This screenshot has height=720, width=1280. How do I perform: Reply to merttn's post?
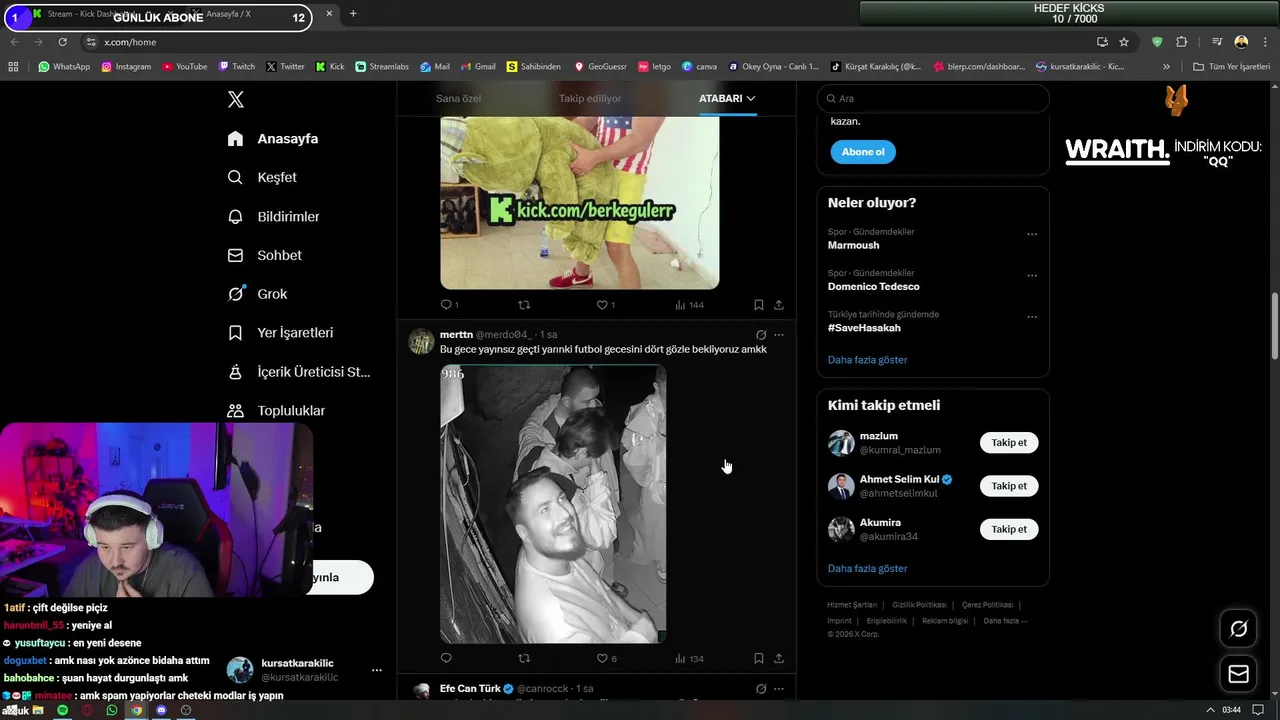coord(446,658)
